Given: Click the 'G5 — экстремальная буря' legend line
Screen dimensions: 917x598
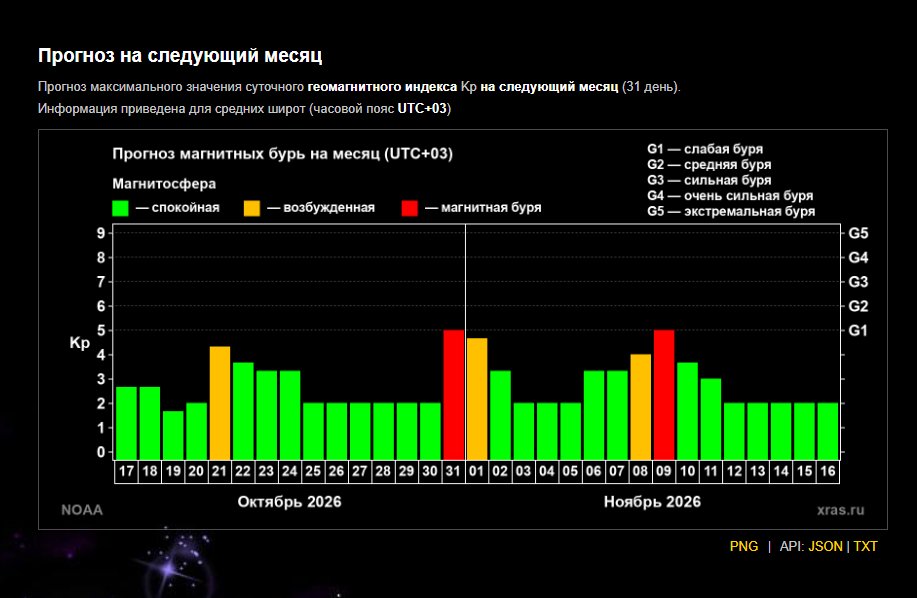Looking at the screenshot, I should (x=731, y=212).
